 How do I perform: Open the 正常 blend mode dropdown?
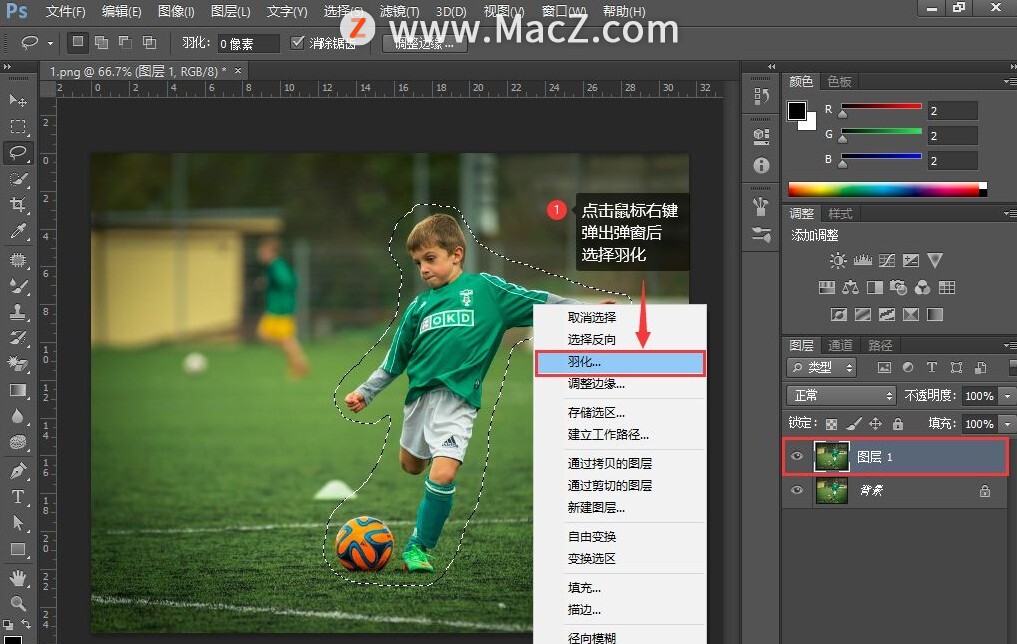(841, 396)
